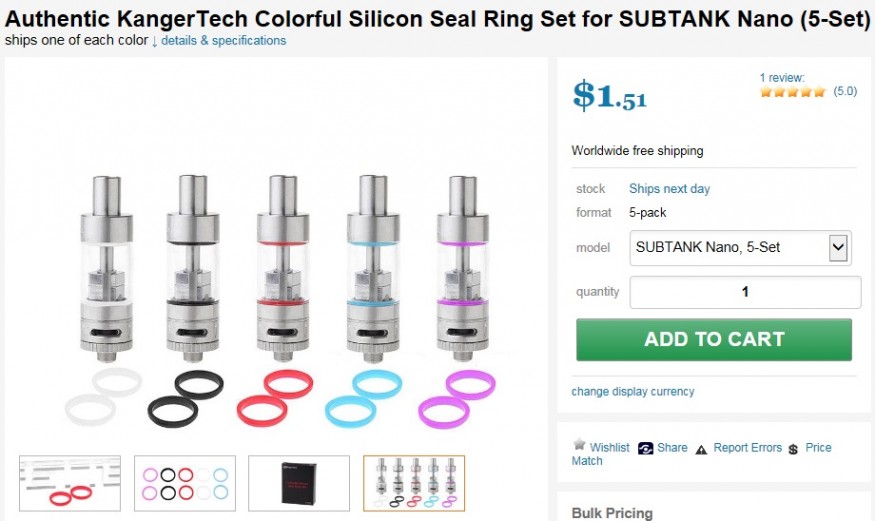Click the Wishlist text link
The height and width of the screenshot is (521, 875).
[x=610, y=448]
